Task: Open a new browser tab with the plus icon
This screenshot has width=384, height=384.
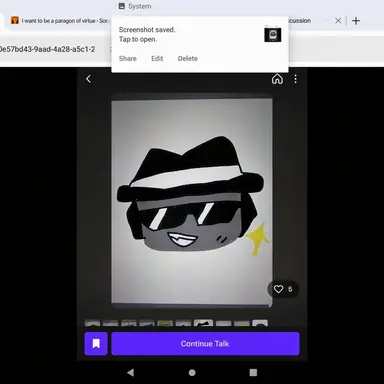Action: click(356, 21)
